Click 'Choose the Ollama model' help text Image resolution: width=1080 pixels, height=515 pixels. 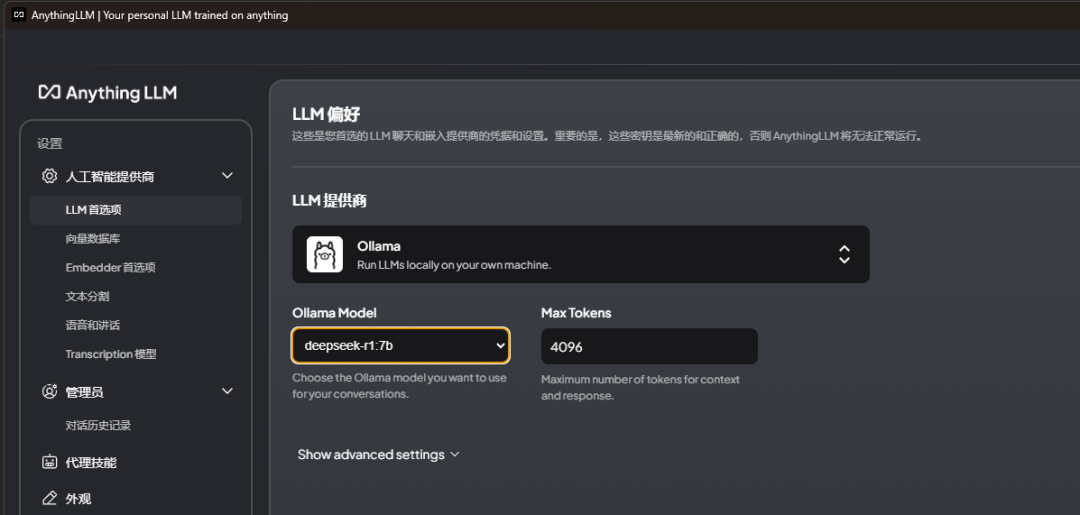click(x=399, y=386)
